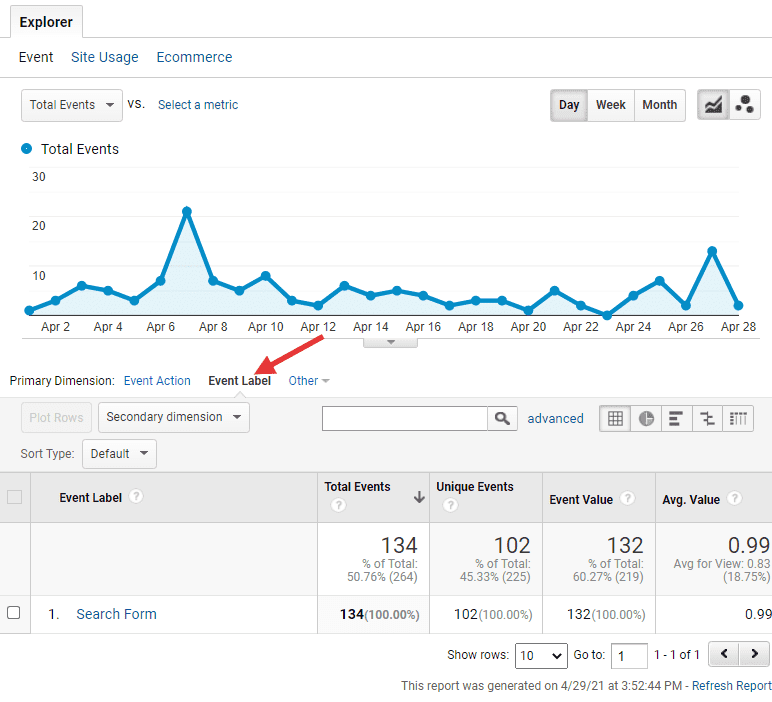Go to previous page of results
The image size is (772, 702).
pos(723,654)
